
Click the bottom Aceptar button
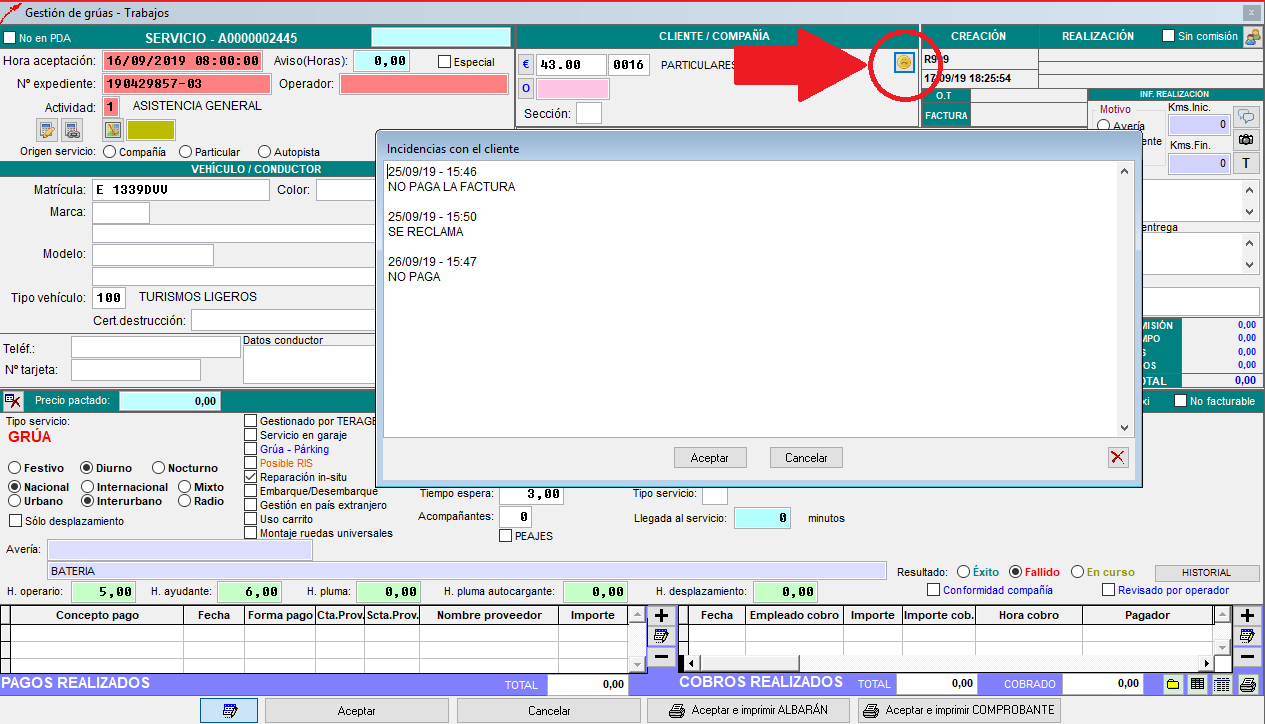coord(357,711)
